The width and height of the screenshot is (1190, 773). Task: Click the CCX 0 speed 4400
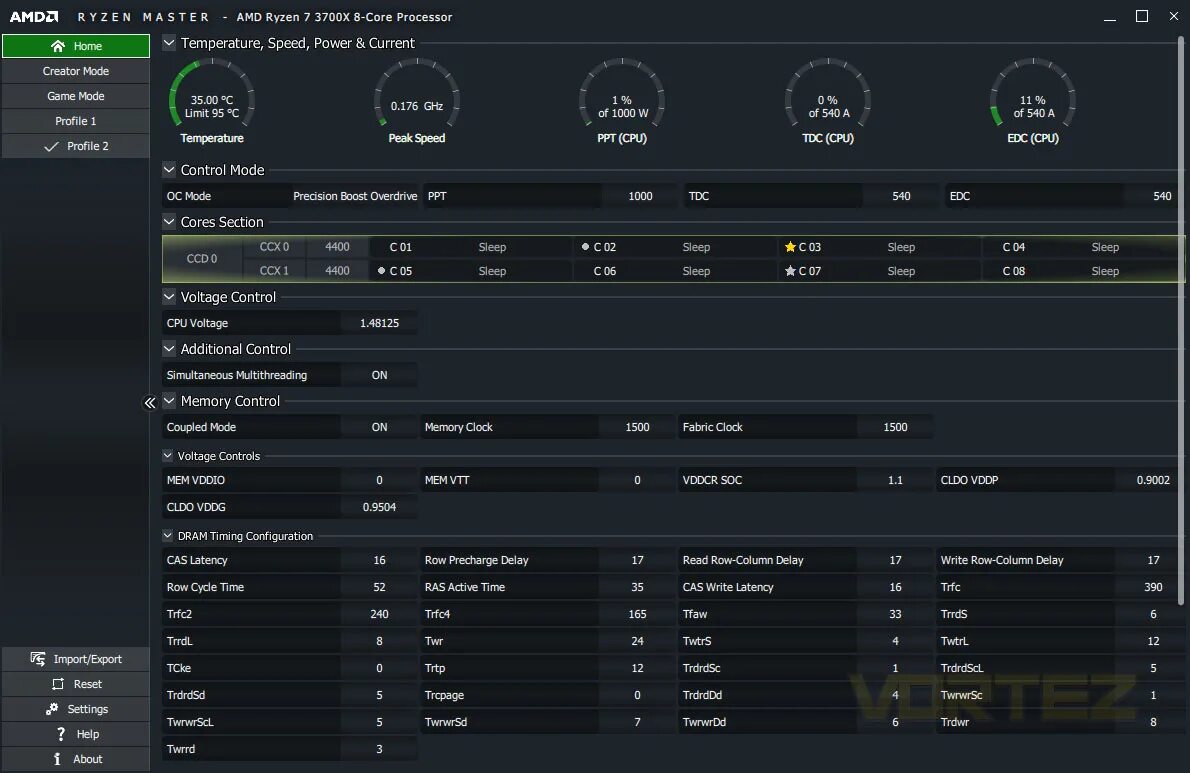point(337,247)
